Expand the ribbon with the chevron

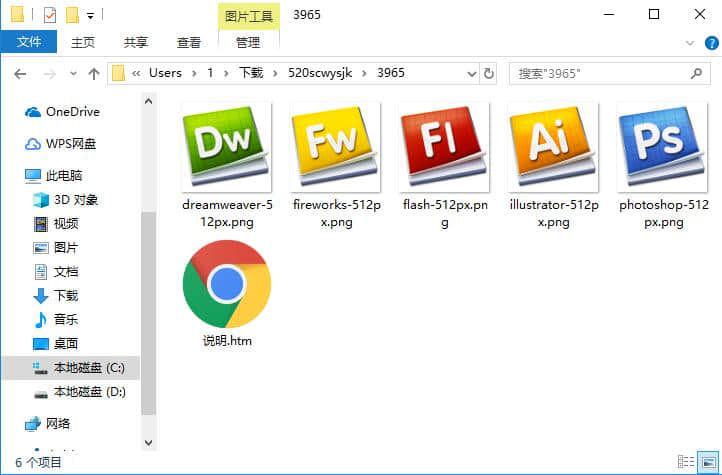[690, 43]
